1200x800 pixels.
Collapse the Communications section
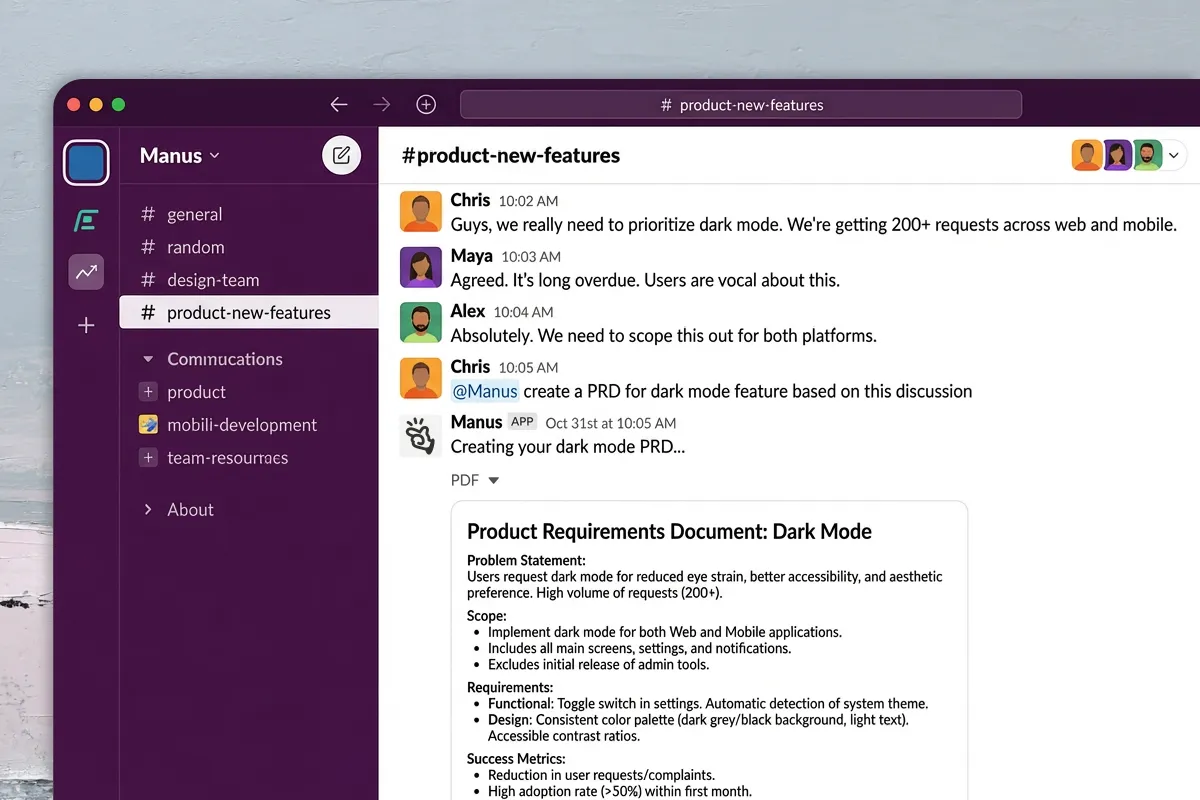point(148,359)
